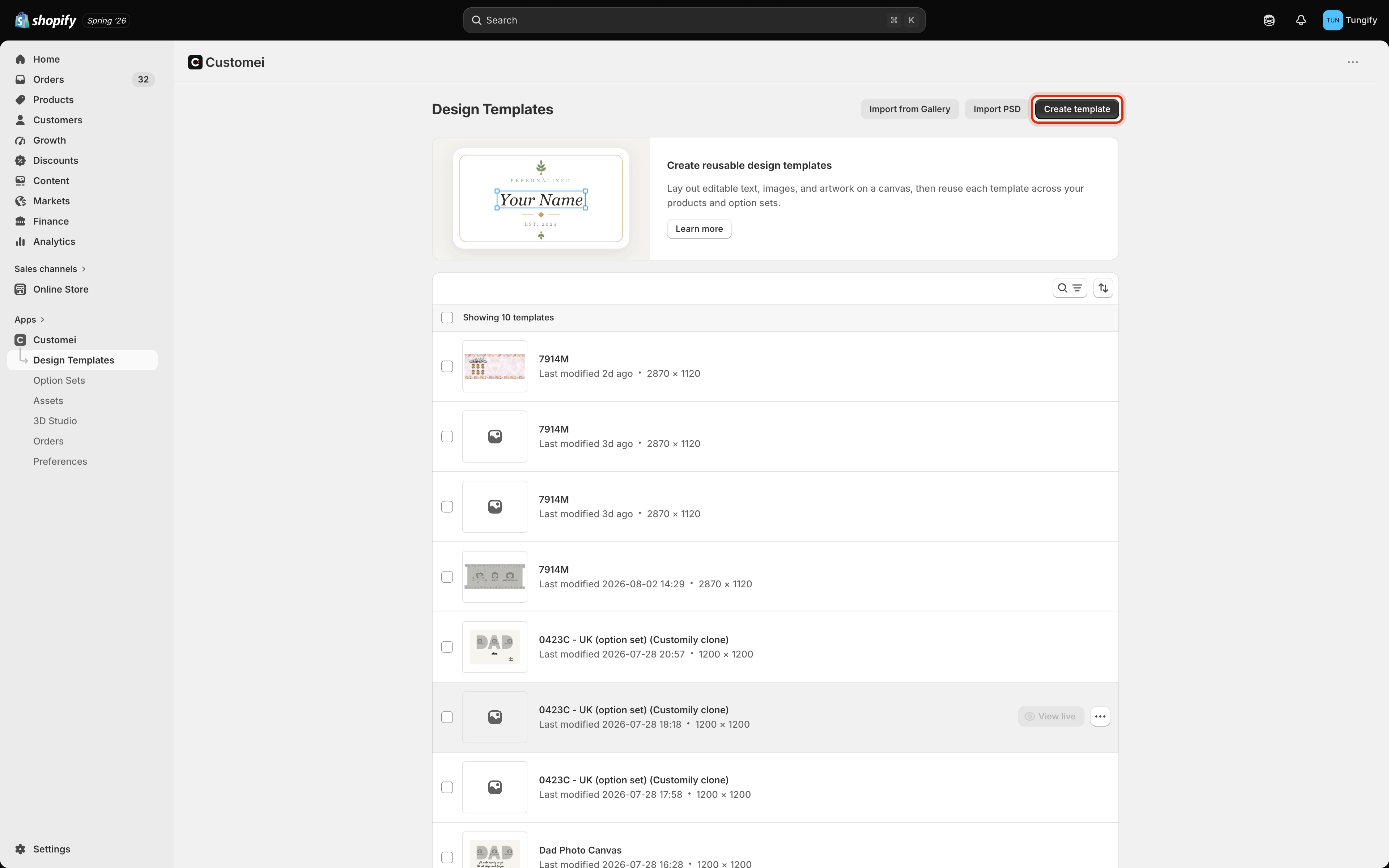Click Import from Gallery button
Viewport: 1389px width, 868px height.
(x=910, y=109)
